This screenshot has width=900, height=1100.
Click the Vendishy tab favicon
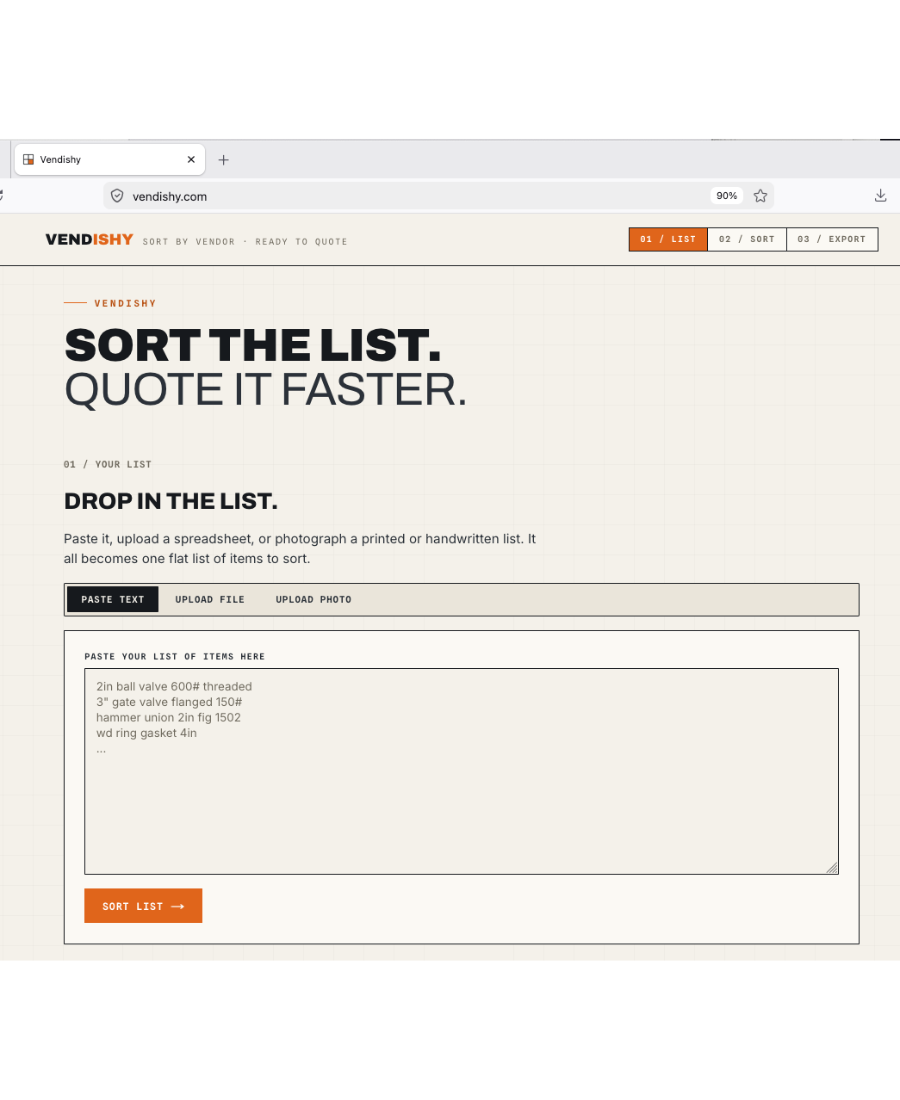tap(29, 160)
